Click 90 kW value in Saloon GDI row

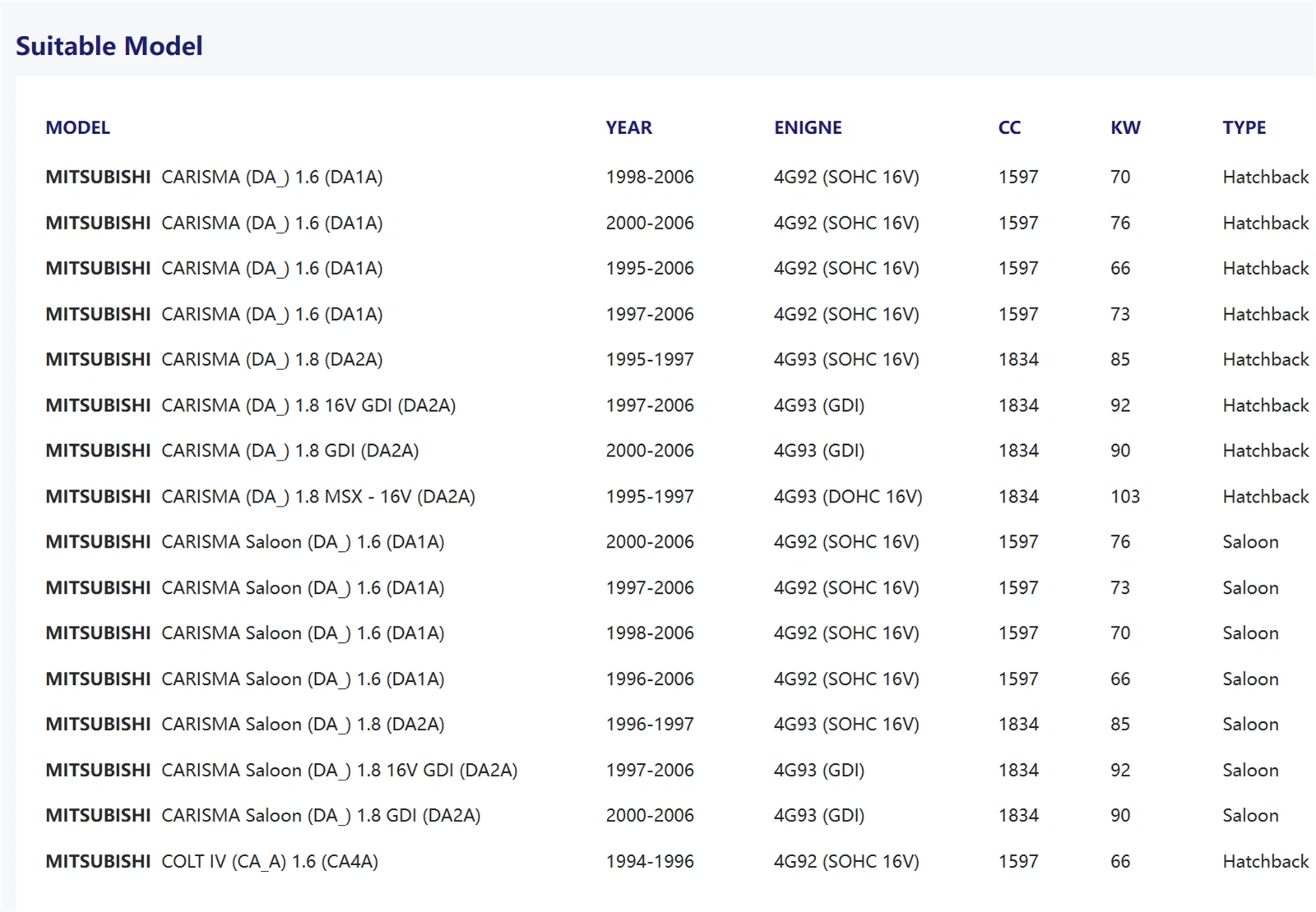click(x=1120, y=816)
